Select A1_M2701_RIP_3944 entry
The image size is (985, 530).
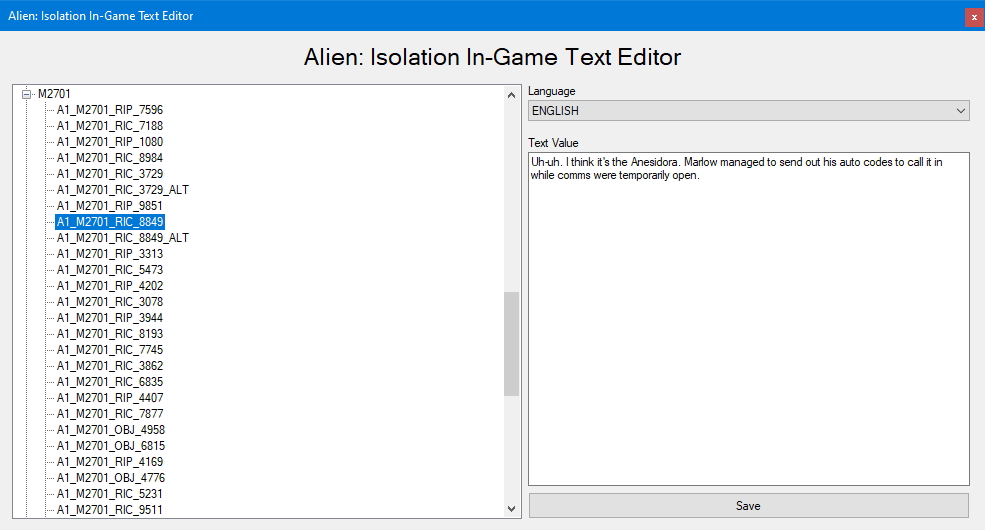pyautogui.click(x=110, y=318)
